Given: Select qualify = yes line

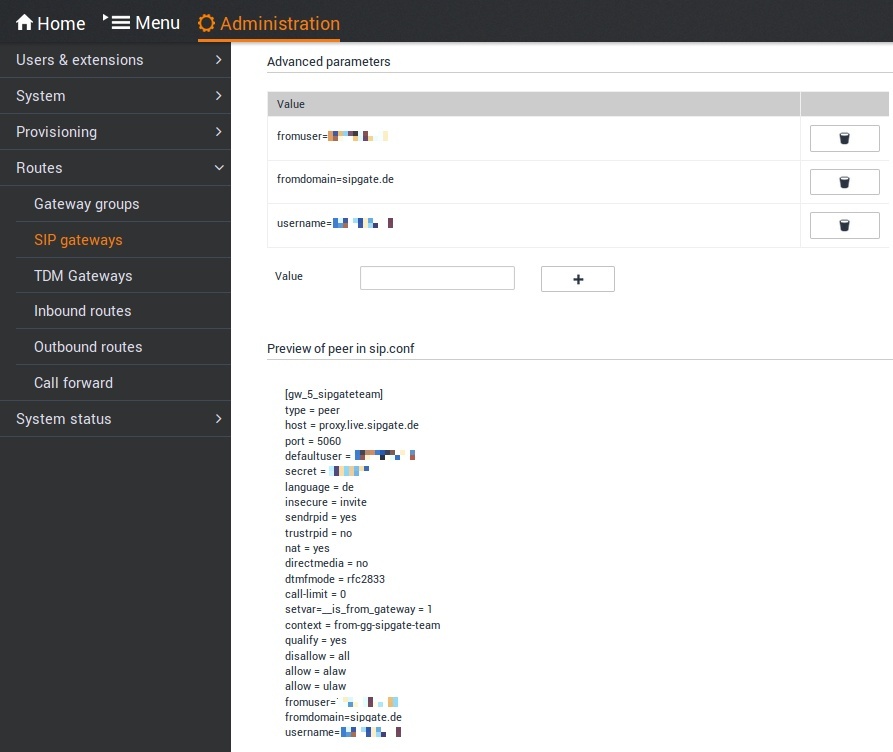Looking at the screenshot, I should point(316,640).
